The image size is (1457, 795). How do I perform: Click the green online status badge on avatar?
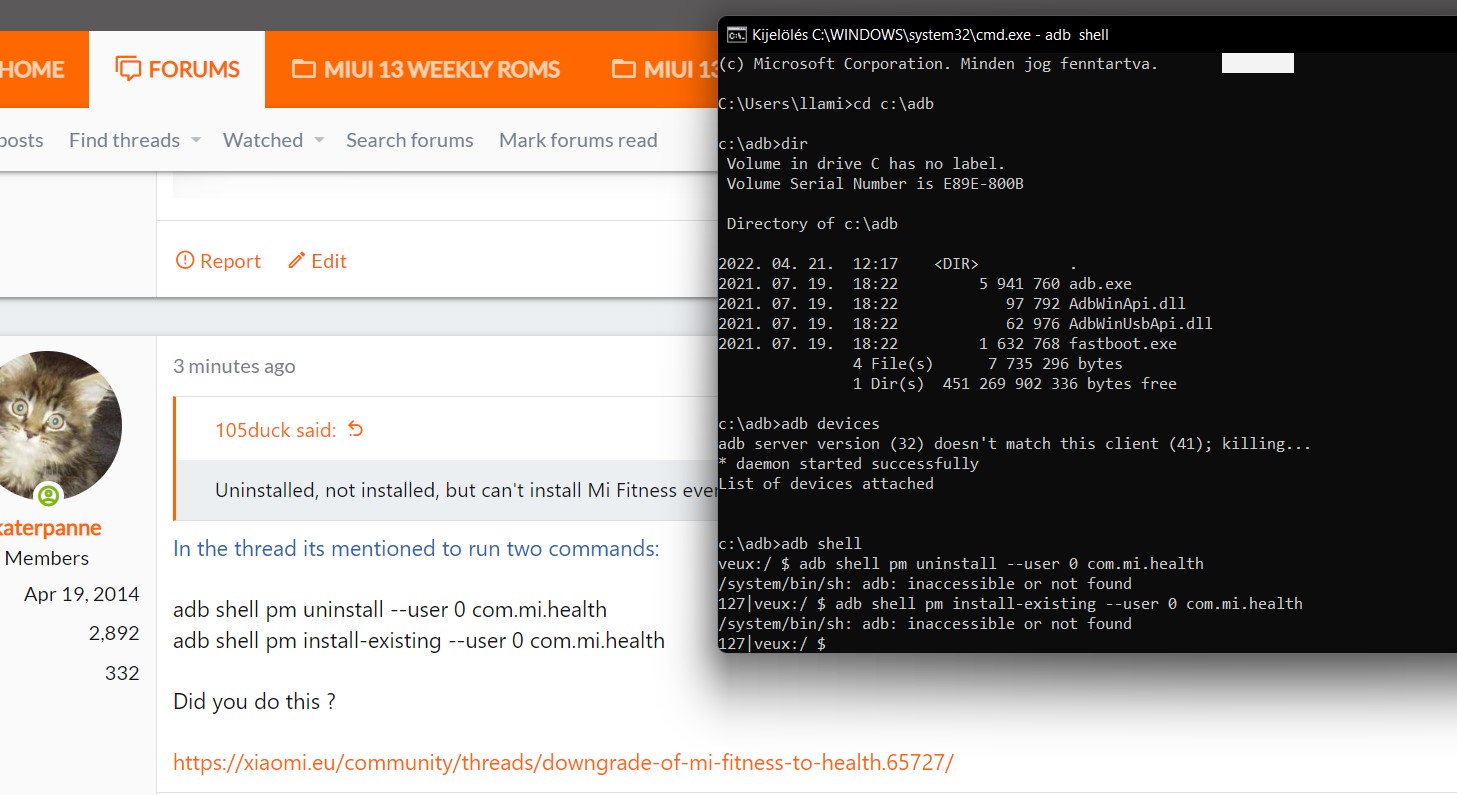click(48, 495)
